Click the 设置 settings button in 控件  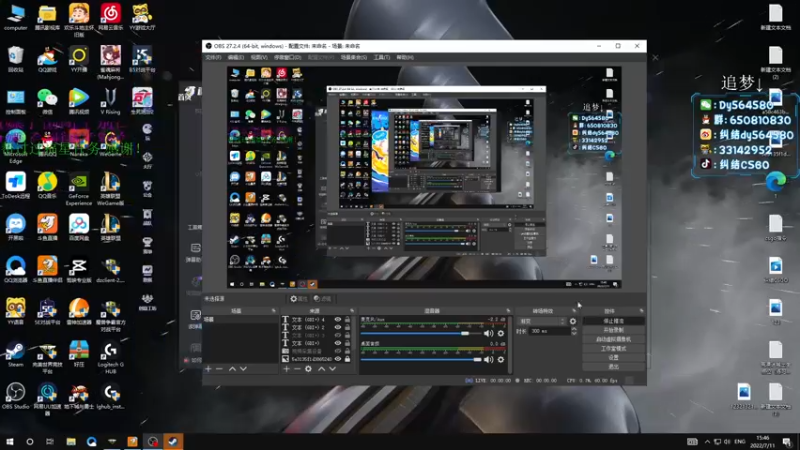tap(613, 358)
